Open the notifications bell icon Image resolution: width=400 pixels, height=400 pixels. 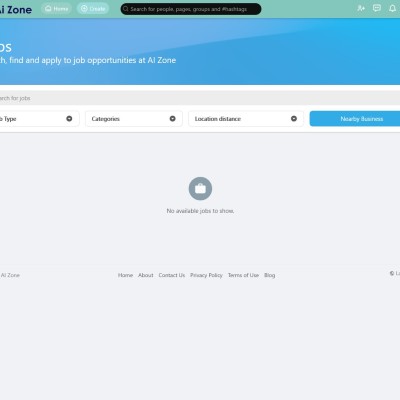[392, 8]
